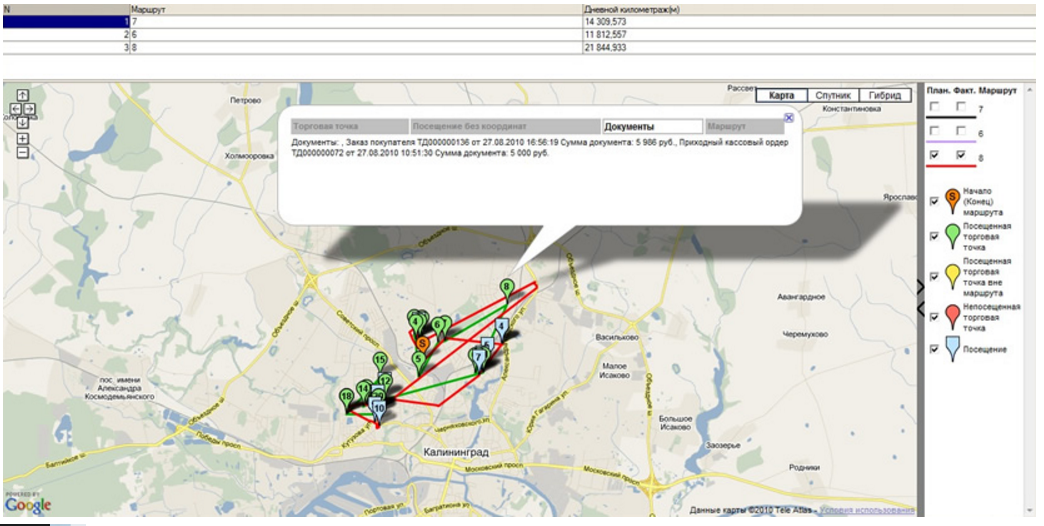1044x526 pixels.
Task: Pan the map right with arrow button
Action: (31, 108)
